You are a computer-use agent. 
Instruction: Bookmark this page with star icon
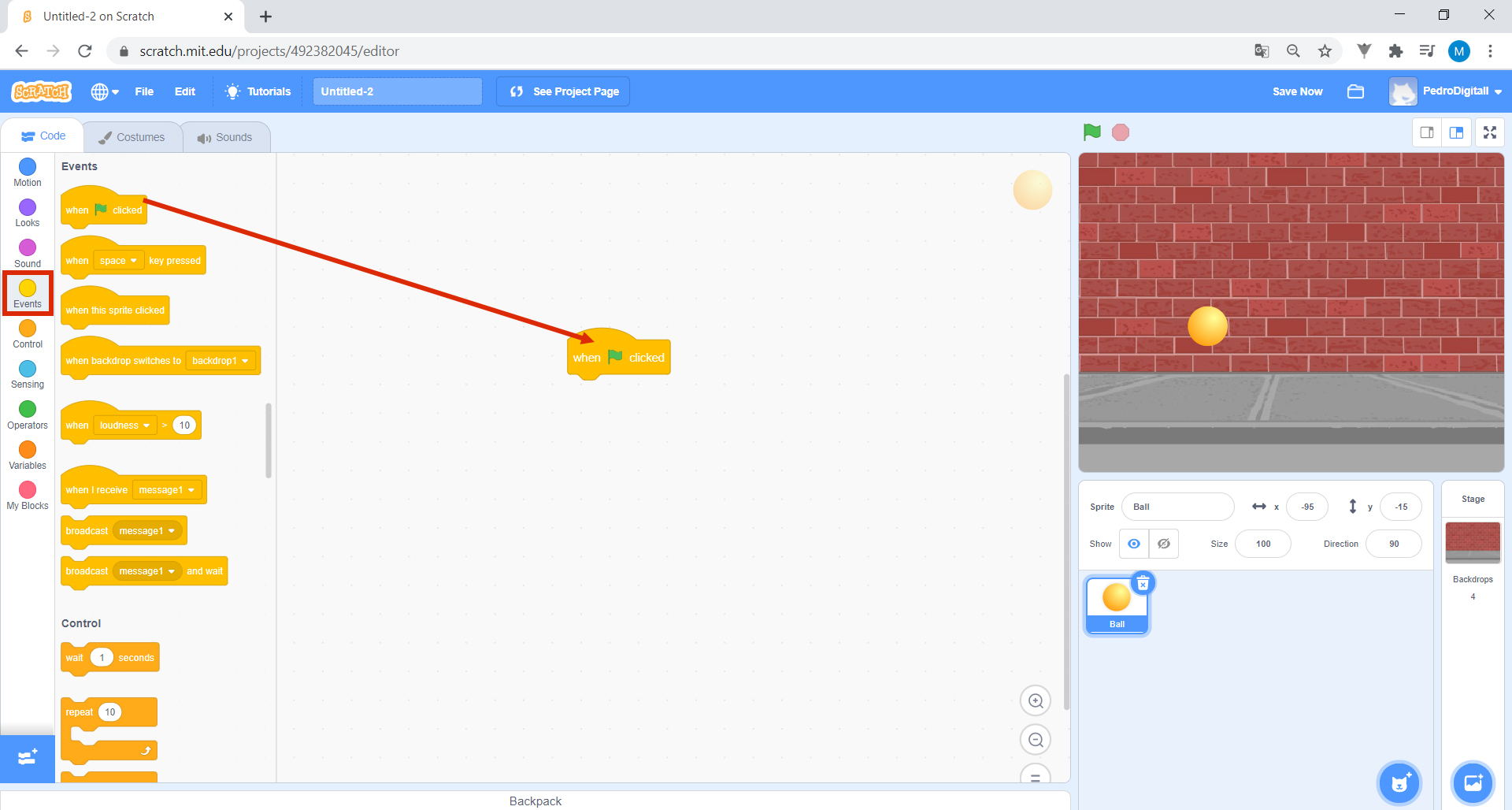(1325, 51)
